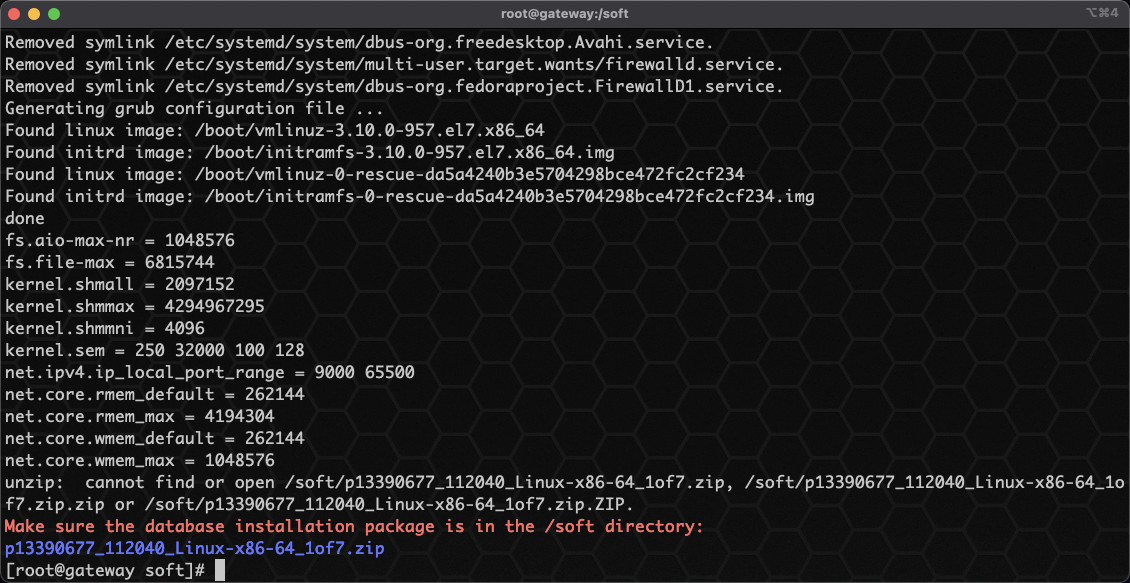Image resolution: width=1130 pixels, height=583 pixels.
Task: Click the red 'Make sure the database' warning
Action: pos(353,527)
